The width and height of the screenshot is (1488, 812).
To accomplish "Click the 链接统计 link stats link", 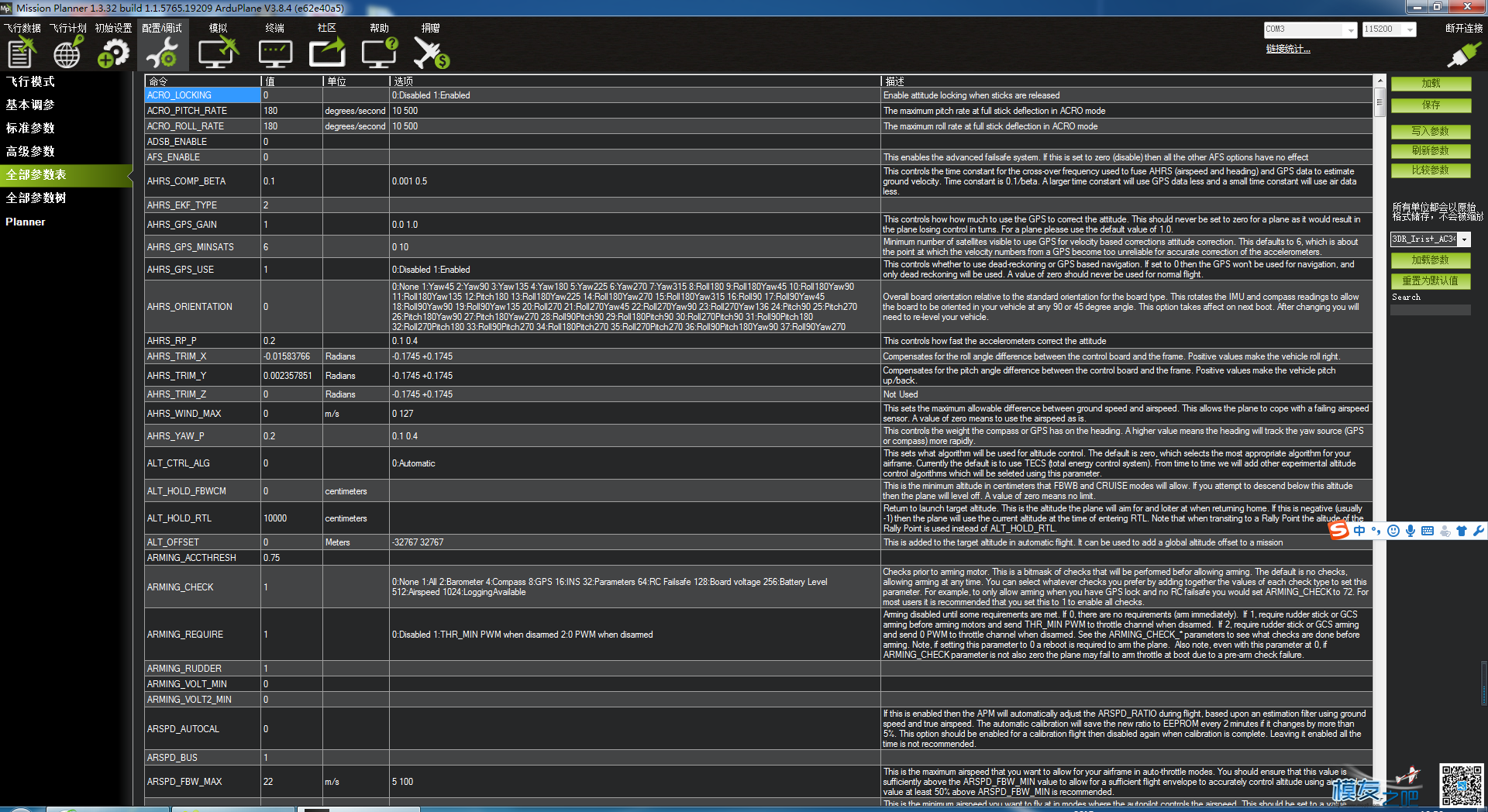I will pyautogui.click(x=1288, y=49).
